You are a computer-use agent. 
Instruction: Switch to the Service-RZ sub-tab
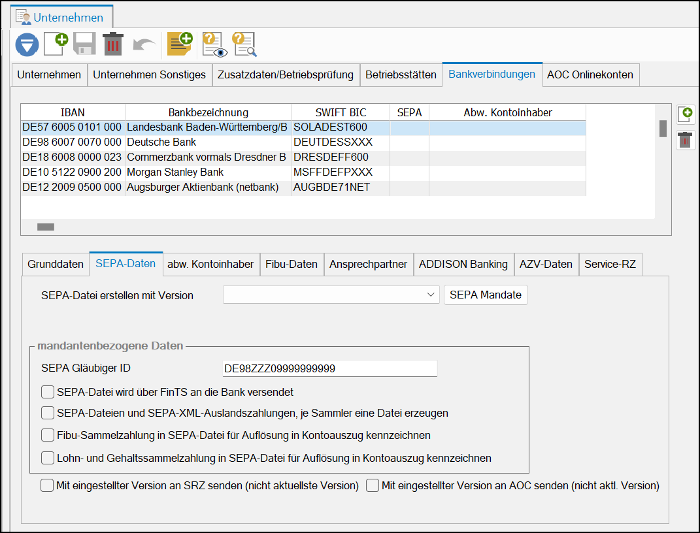[610, 264]
